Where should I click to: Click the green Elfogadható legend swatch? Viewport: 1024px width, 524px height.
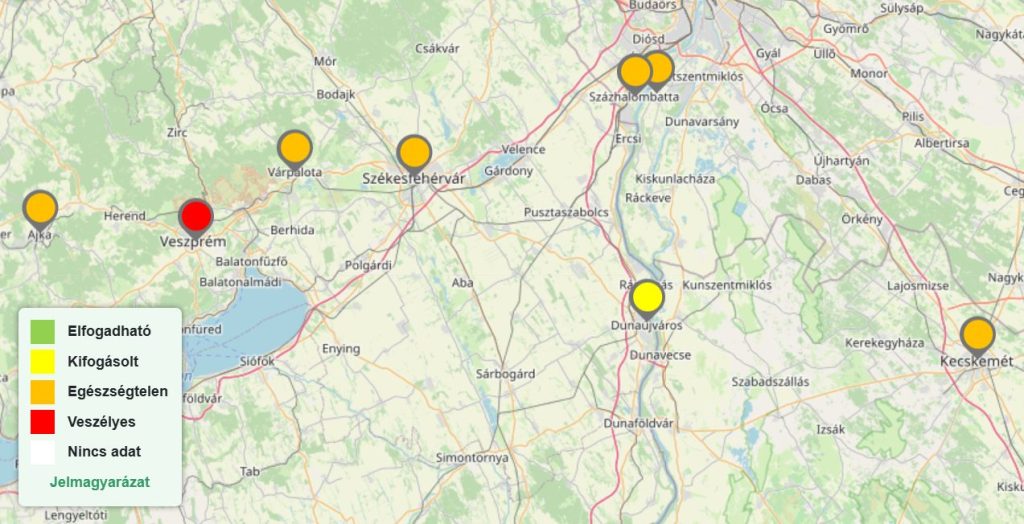[x=42, y=330]
